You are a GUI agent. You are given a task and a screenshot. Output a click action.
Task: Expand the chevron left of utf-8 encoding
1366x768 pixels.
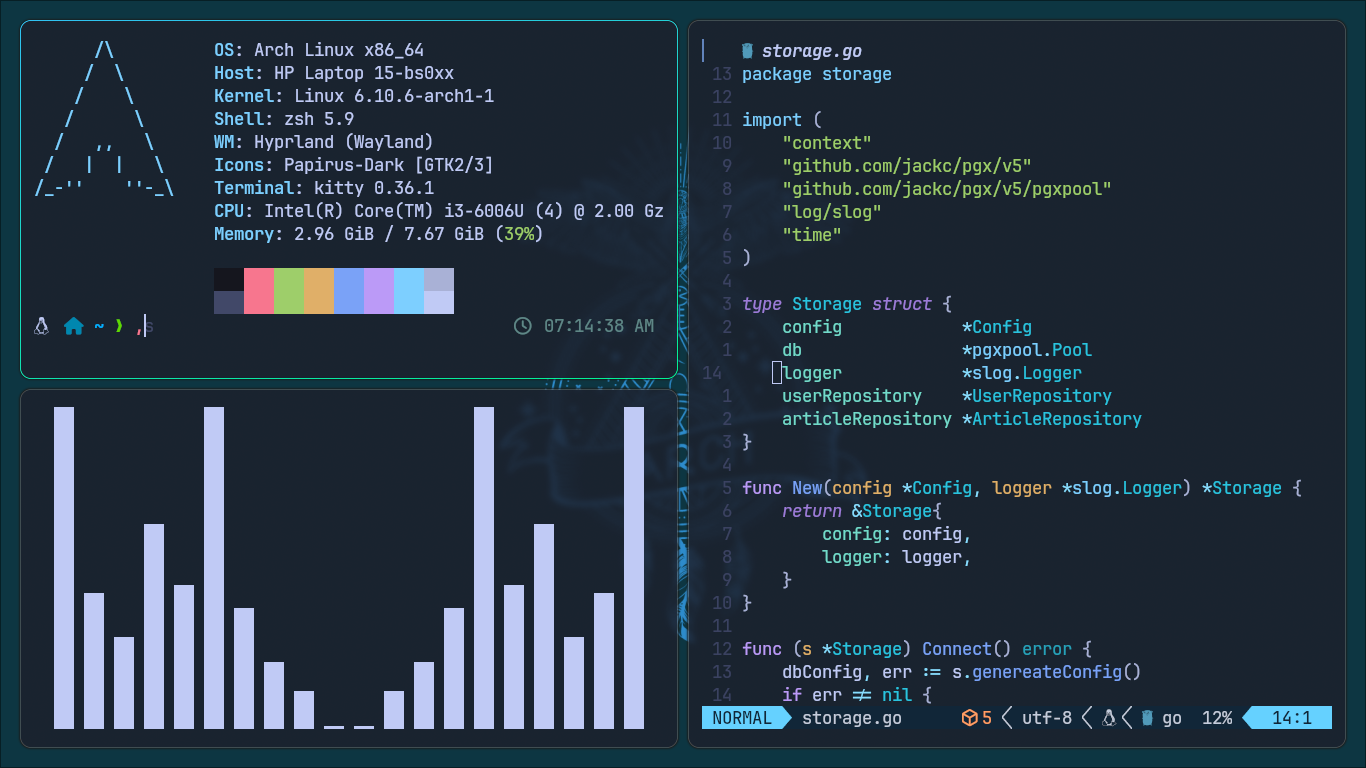click(1006, 718)
